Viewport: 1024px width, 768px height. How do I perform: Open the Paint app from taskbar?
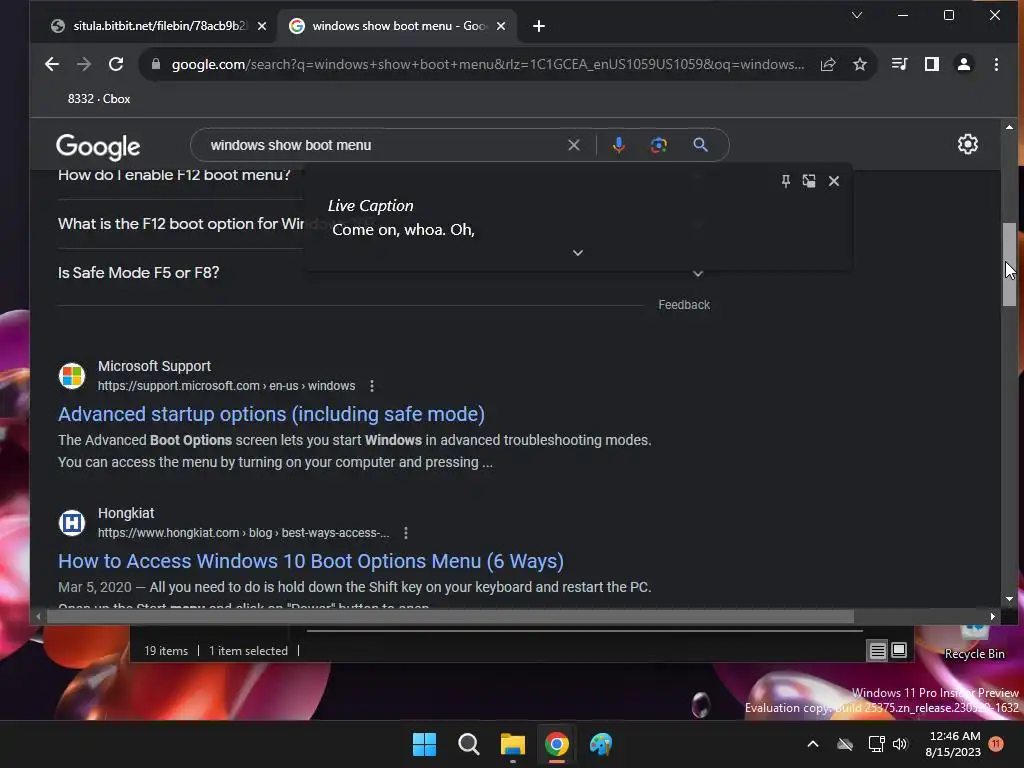[601, 744]
